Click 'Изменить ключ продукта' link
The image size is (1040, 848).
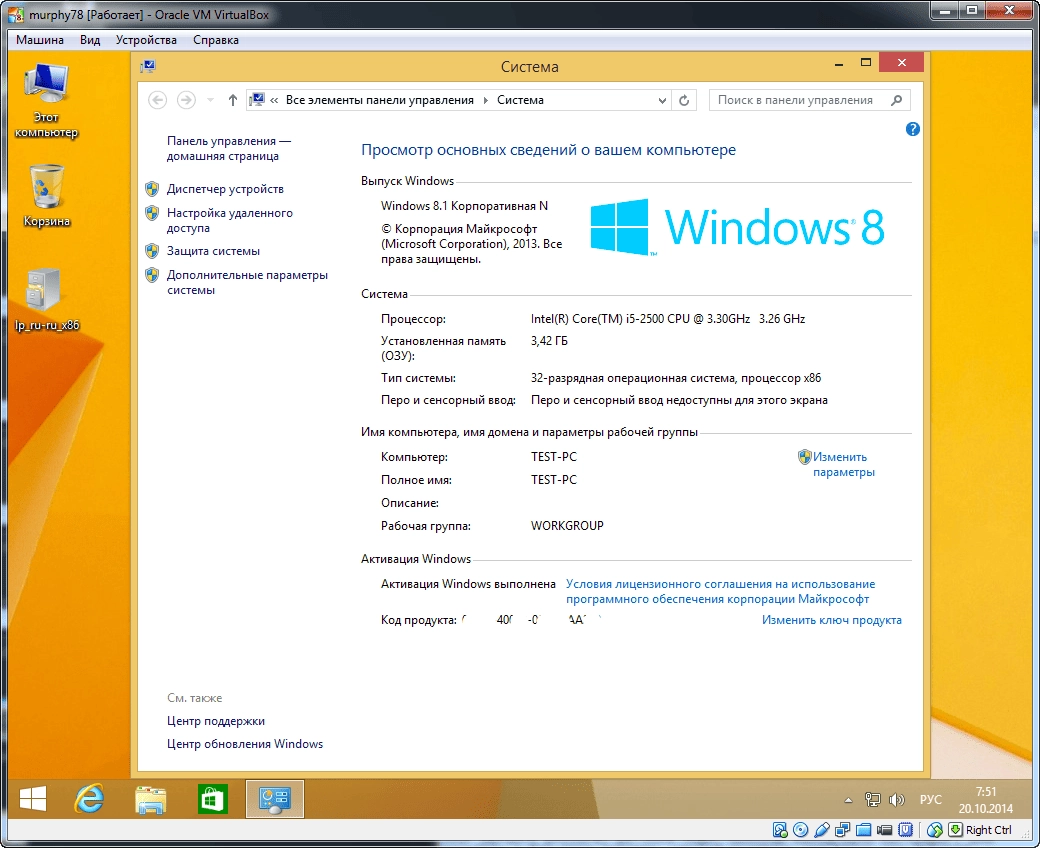[832, 620]
